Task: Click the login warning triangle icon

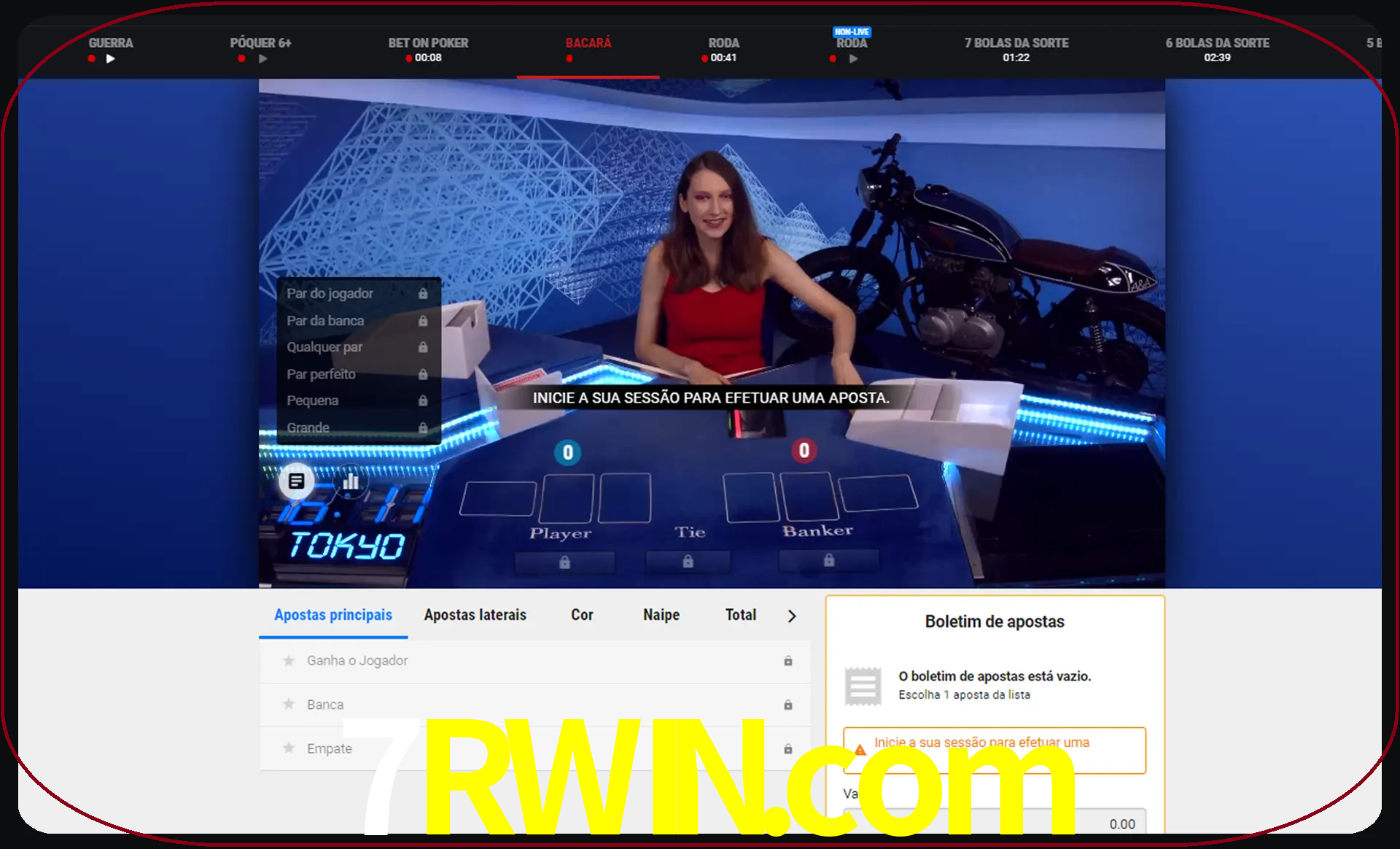Action: click(860, 750)
